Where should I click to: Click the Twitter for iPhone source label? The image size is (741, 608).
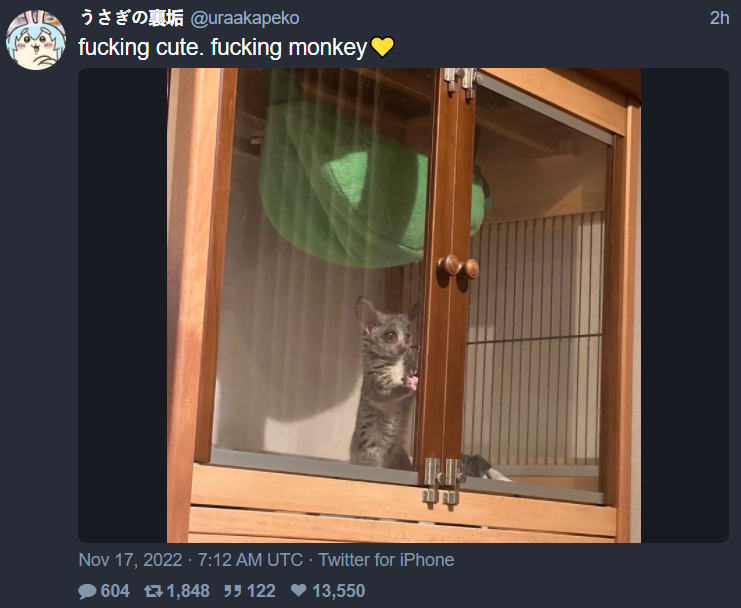pos(386,560)
